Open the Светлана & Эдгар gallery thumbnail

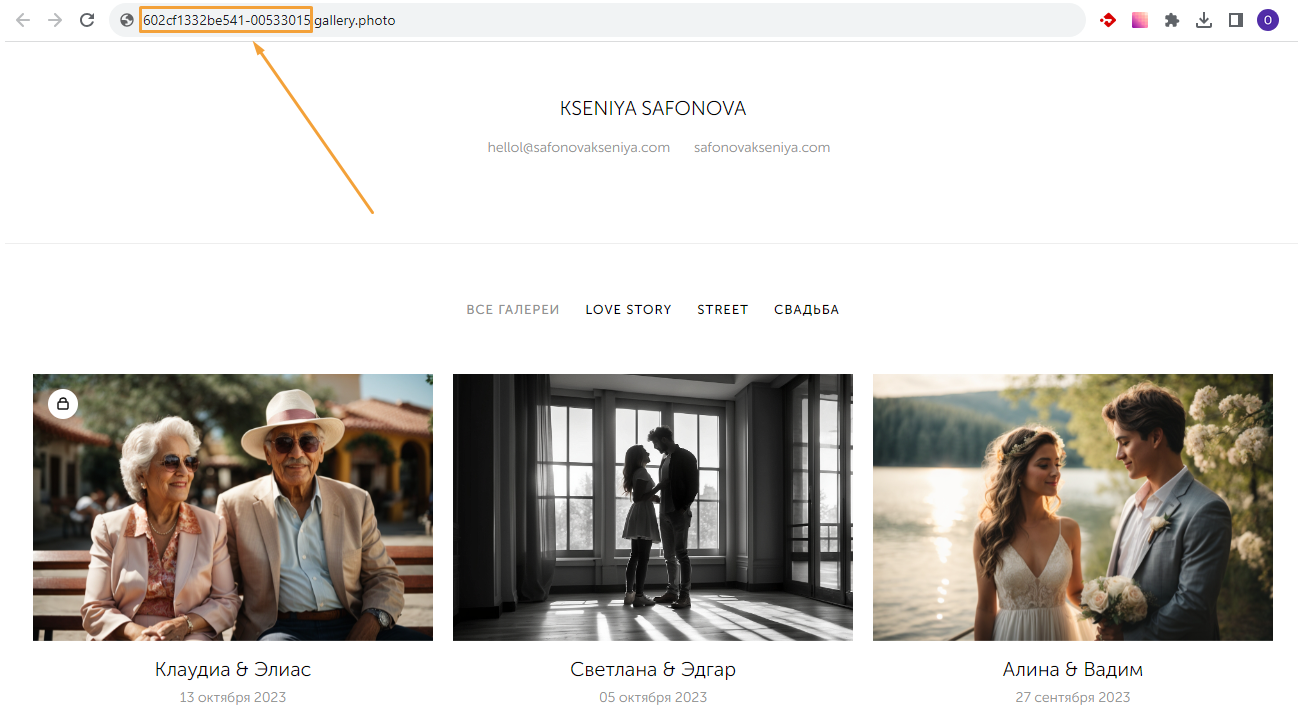pyautogui.click(x=653, y=507)
